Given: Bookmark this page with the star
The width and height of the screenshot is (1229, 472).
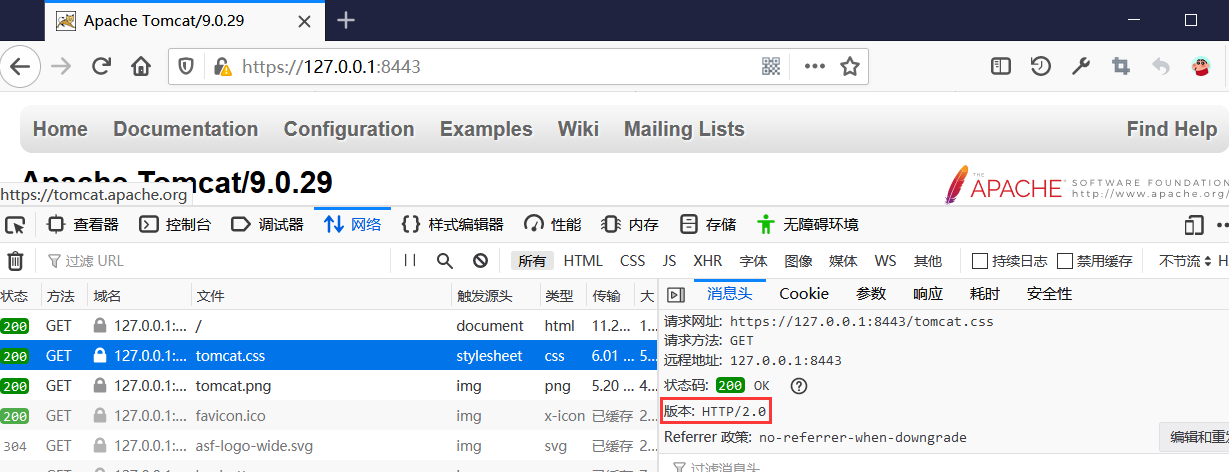Looking at the screenshot, I should click(850, 67).
